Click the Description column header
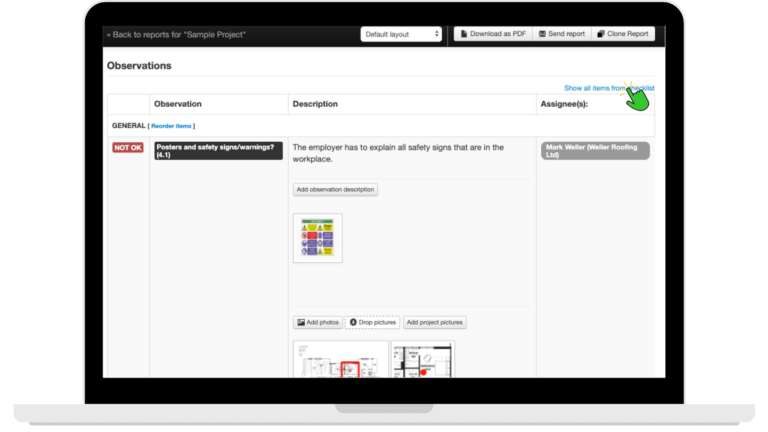The height and width of the screenshot is (432, 768). pos(315,104)
